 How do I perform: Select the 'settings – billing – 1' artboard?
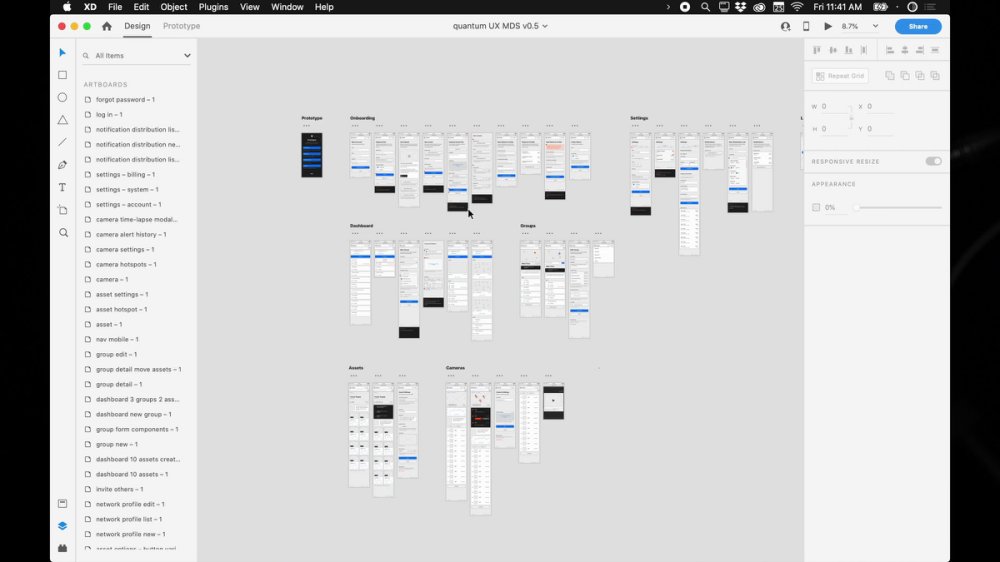pos(125,175)
